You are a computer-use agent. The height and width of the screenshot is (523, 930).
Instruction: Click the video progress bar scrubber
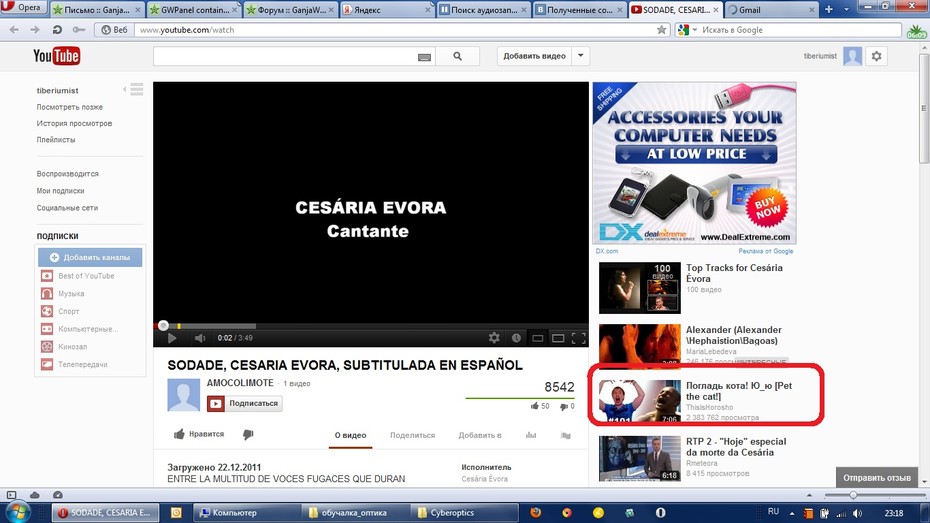[163, 325]
